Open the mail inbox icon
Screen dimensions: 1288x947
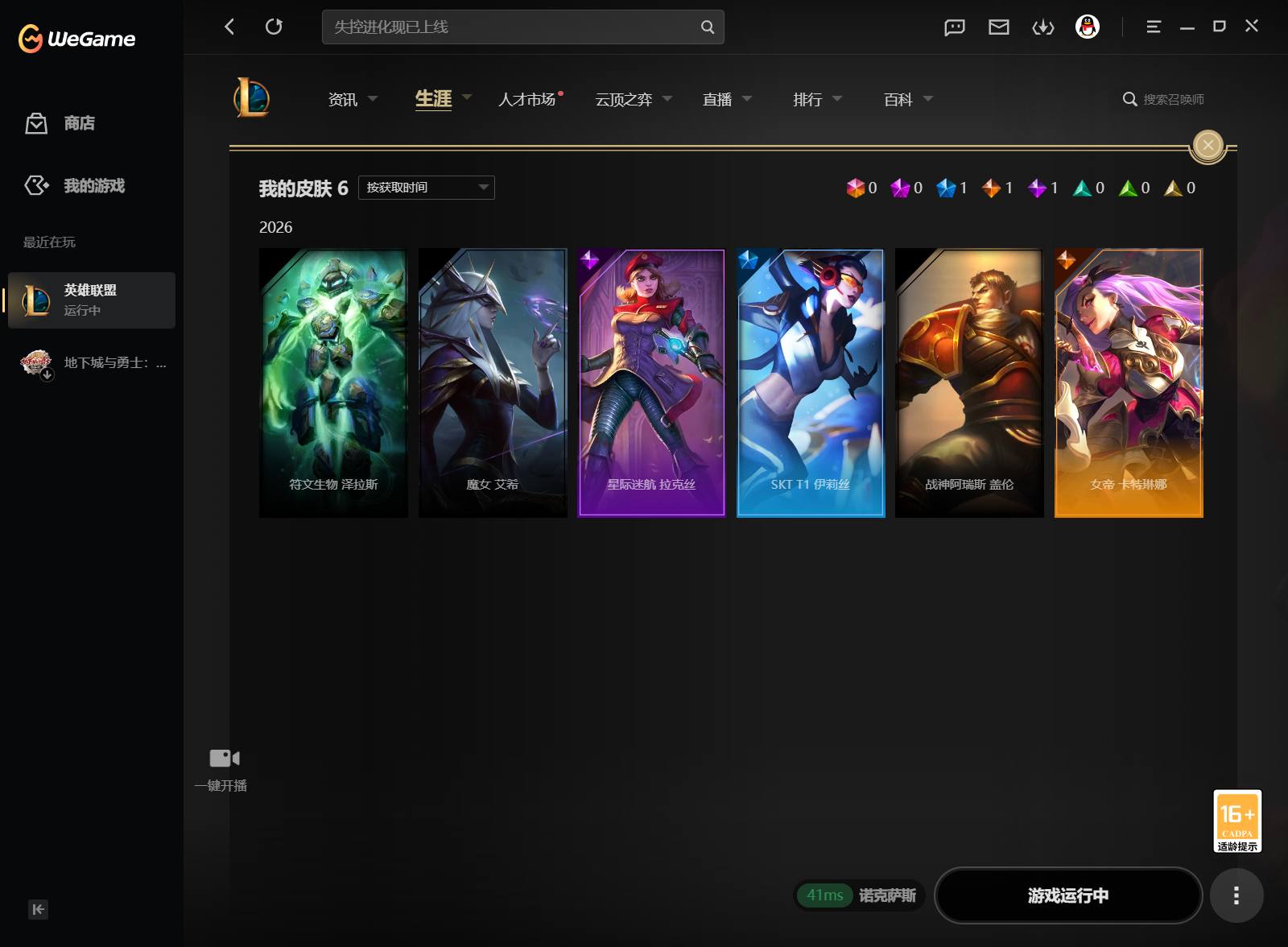pos(998,27)
